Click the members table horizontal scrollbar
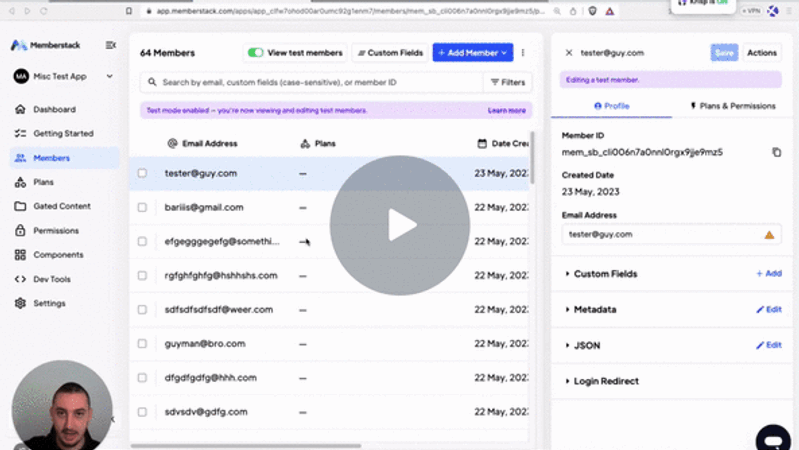Image resolution: width=799 pixels, height=450 pixels. pos(246,446)
